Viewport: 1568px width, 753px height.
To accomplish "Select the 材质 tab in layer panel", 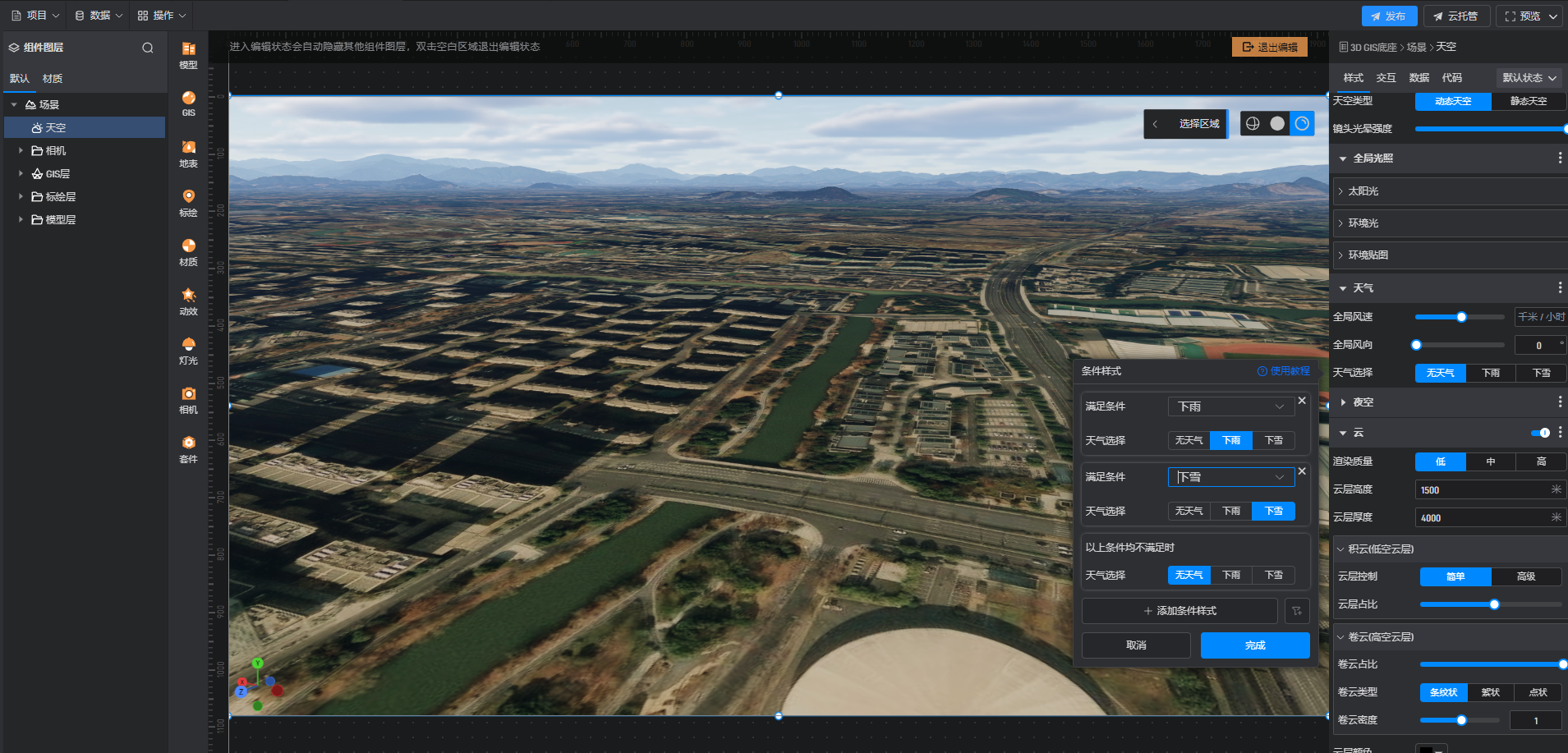I will tap(53, 79).
